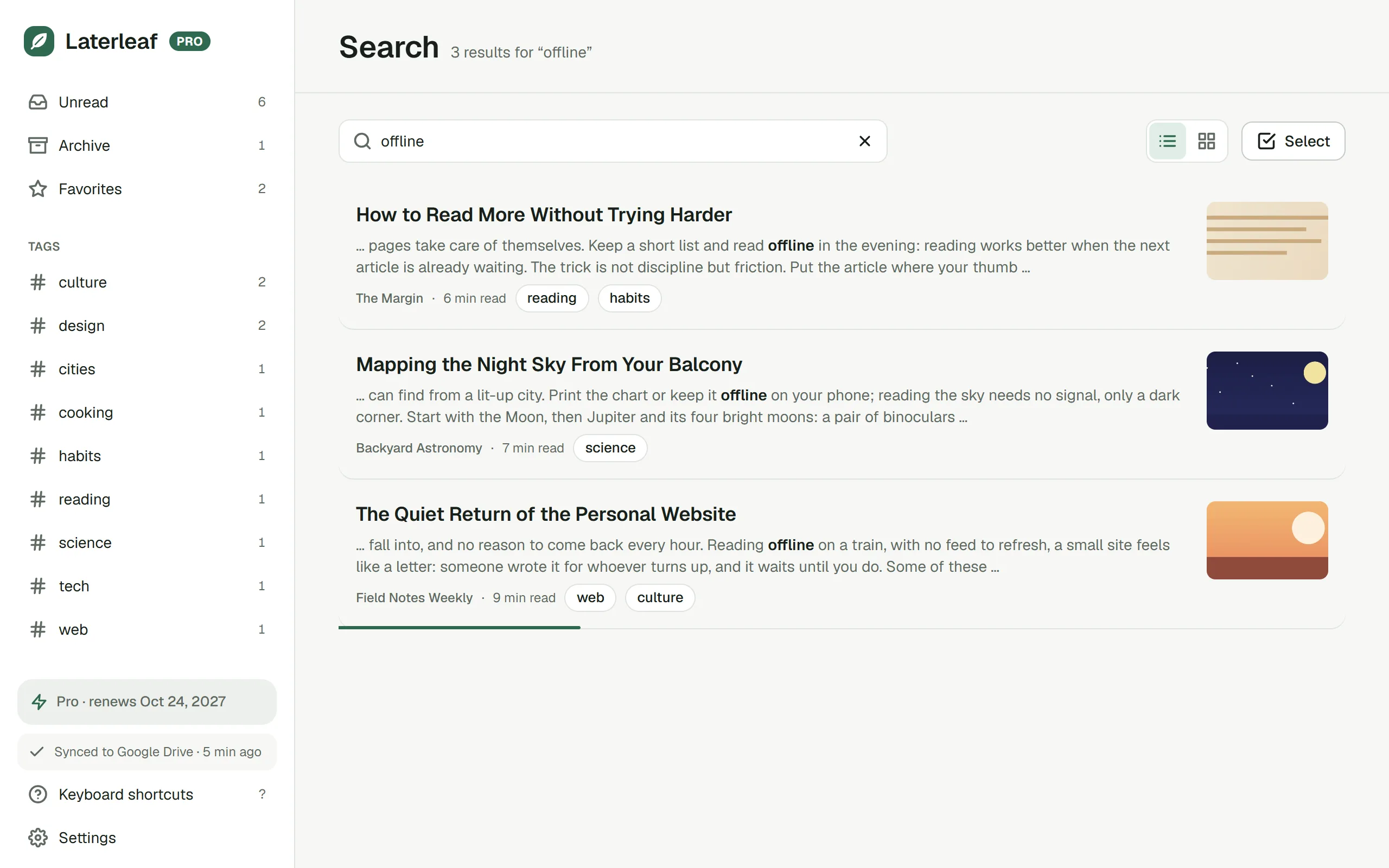The width and height of the screenshot is (1389, 868).
Task: Filter by the cities tag in sidebar
Action: pyautogui.click(x=147, y=369)
